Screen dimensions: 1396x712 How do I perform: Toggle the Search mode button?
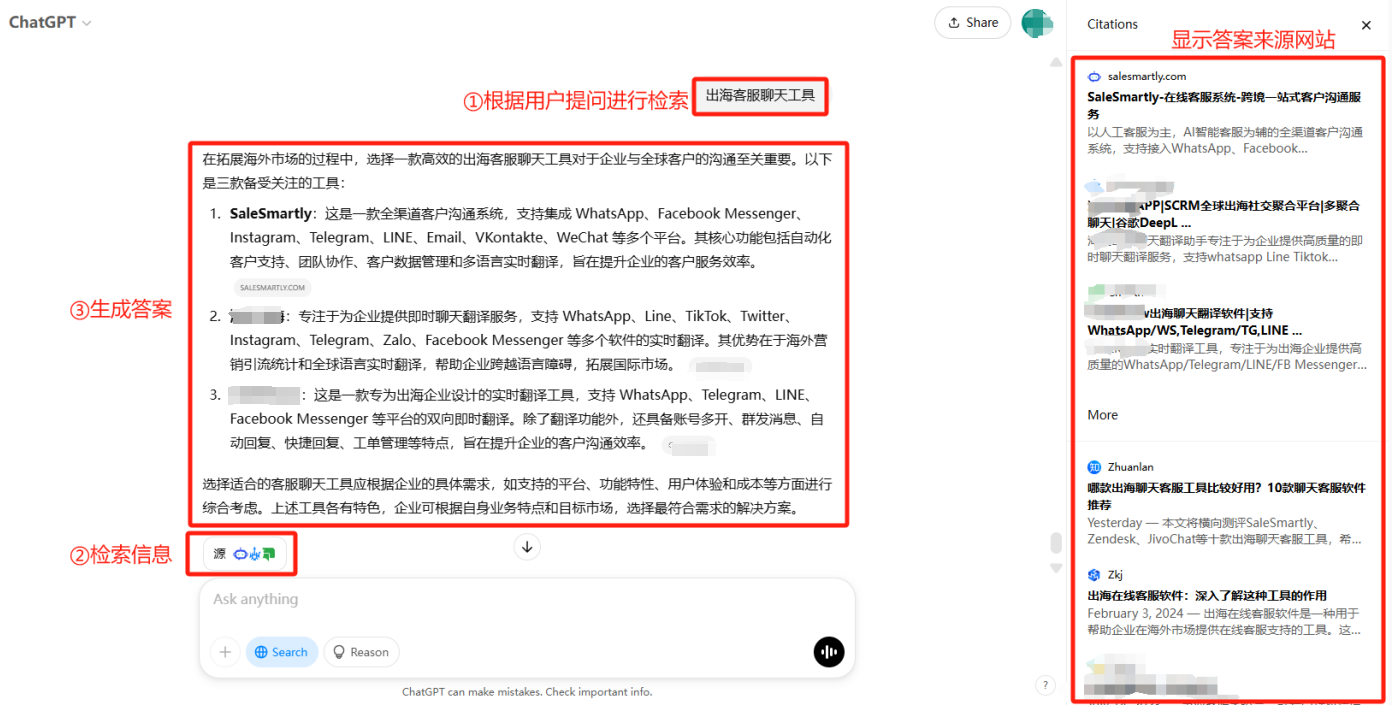click(x=282, y=652)
